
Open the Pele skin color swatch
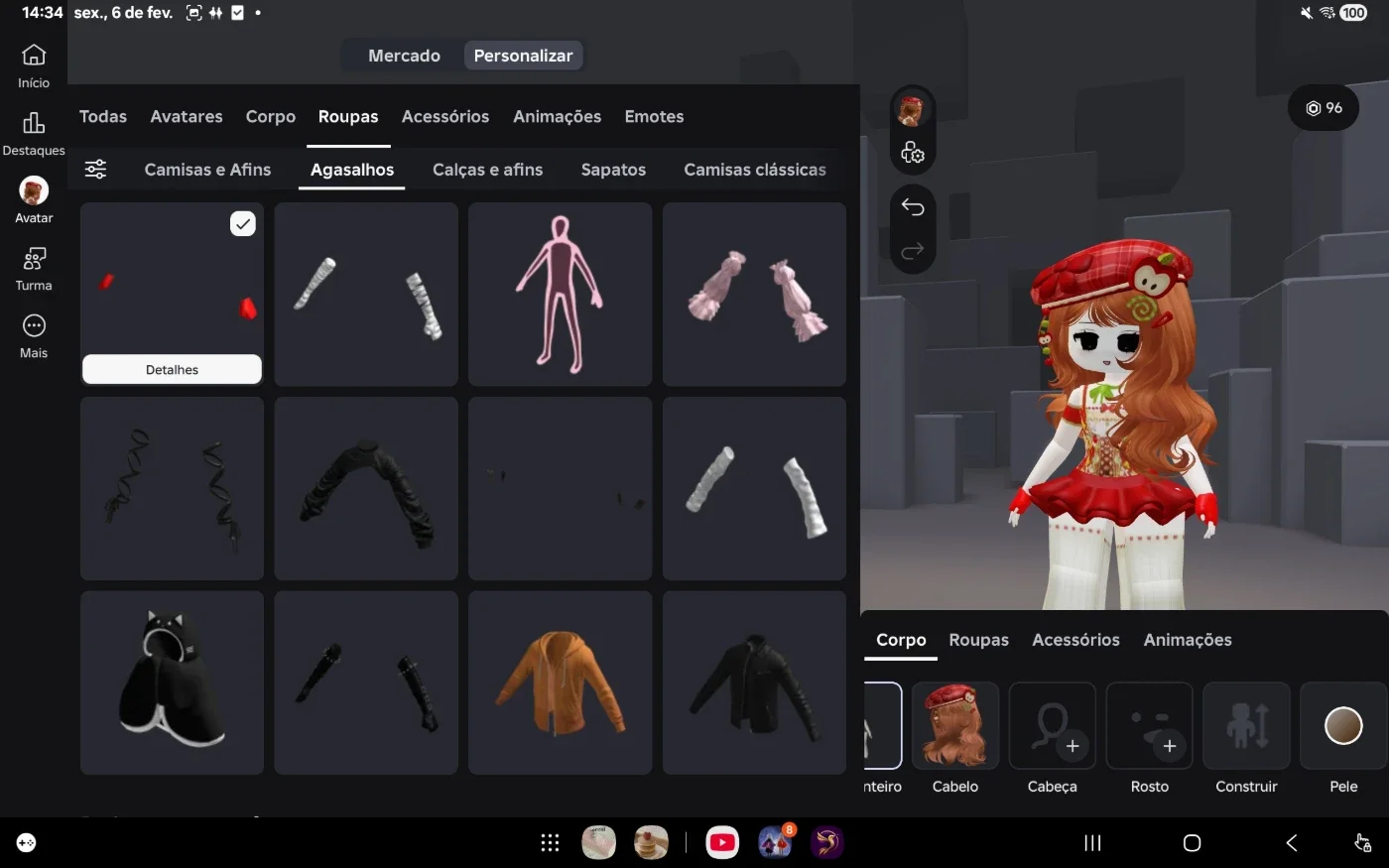pos(1343,726)
